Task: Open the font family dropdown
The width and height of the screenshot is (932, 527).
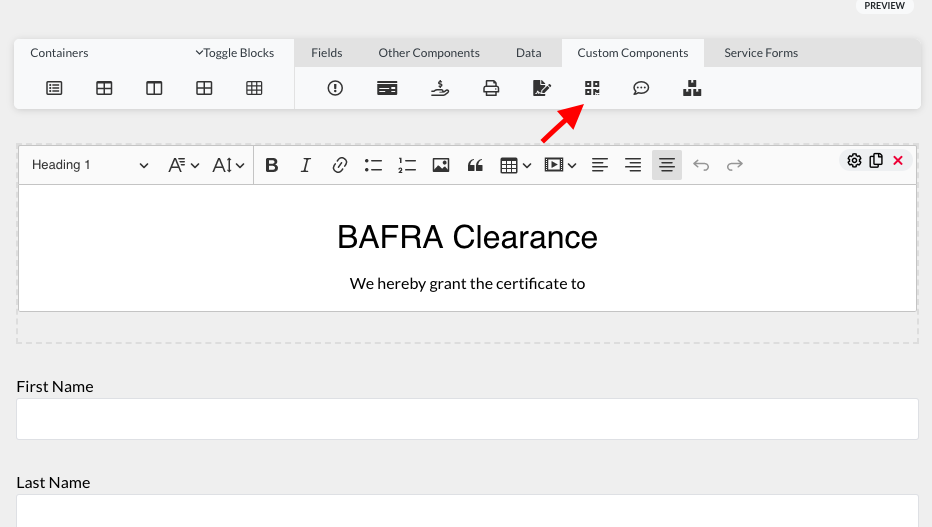Action: (184, 165)
